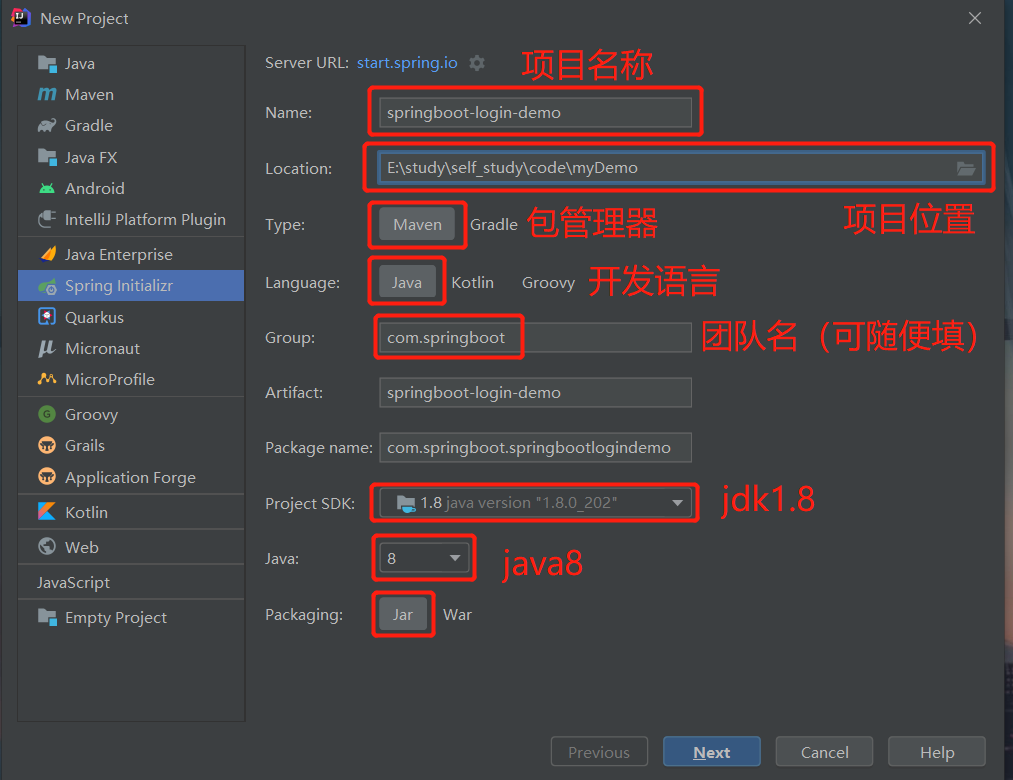Select Gradle project type
Viewport: 1013px width, 780px height.
[x=494, y=224]
